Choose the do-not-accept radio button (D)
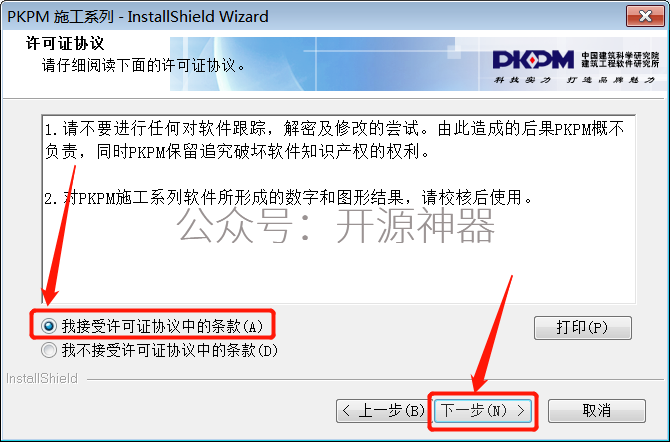The width and height of the screenshot is (670, 442). tap(49, 351)
